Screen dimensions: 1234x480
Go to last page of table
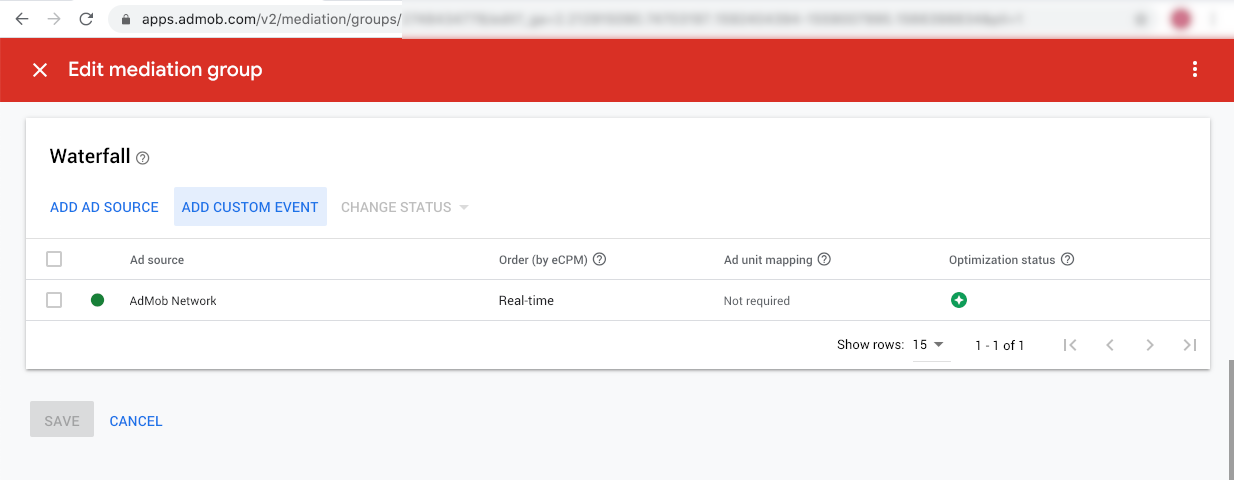click(1190, 345)
